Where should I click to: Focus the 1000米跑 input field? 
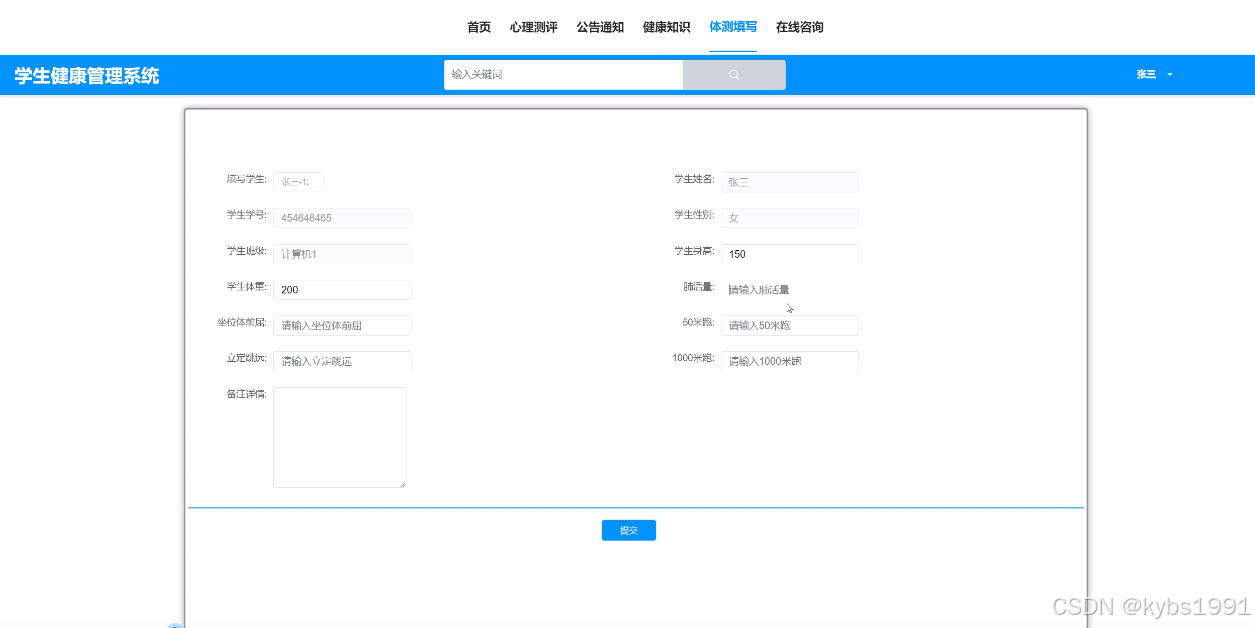coord(789,361)
